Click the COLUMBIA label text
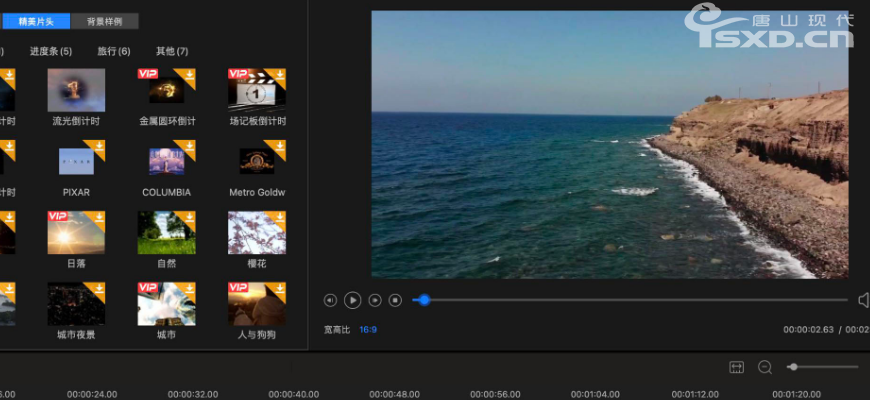870x400 pixels. (x=166, y=193)
